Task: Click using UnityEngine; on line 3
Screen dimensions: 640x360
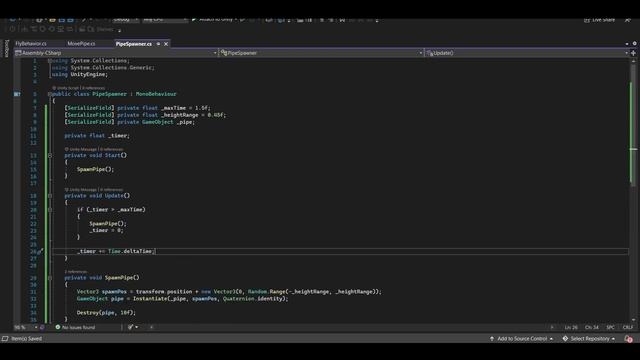Action: pos(80,75)
